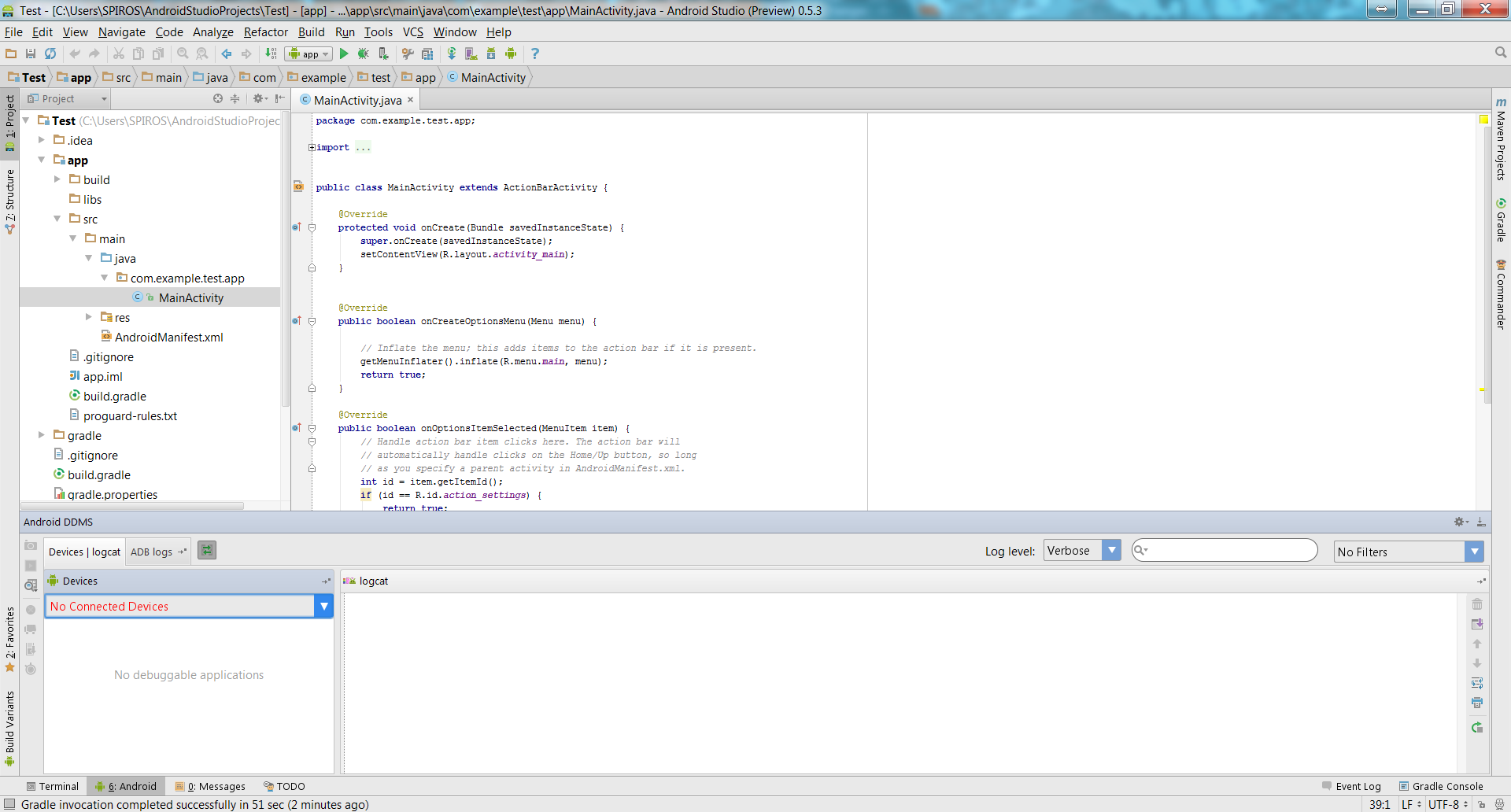Open the Analyze menu
This screenshot has width=1511, height=812.
212,32
